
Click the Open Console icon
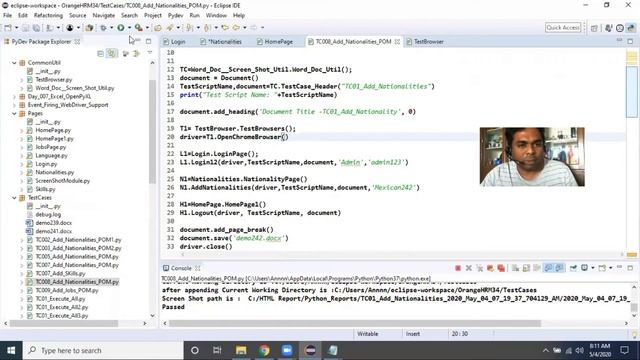click(x=602, y=268)
